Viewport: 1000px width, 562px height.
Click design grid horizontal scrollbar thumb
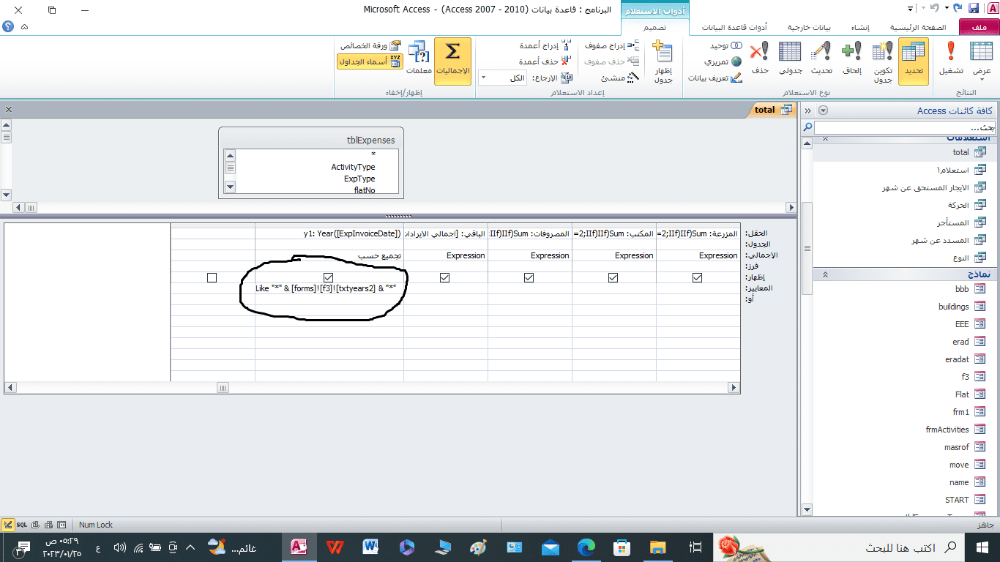[223, 387]
